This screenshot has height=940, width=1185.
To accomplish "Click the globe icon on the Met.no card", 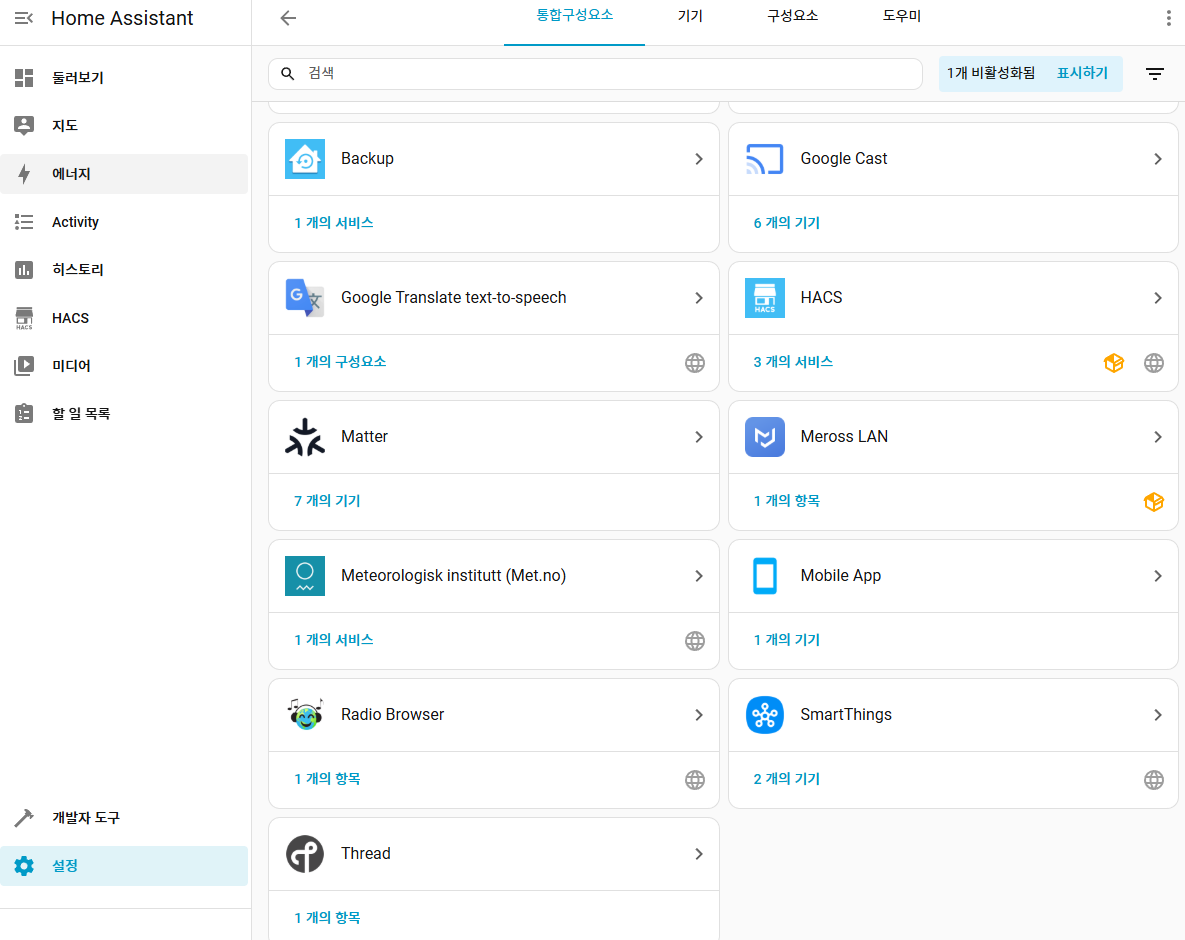I will [695, 641].
